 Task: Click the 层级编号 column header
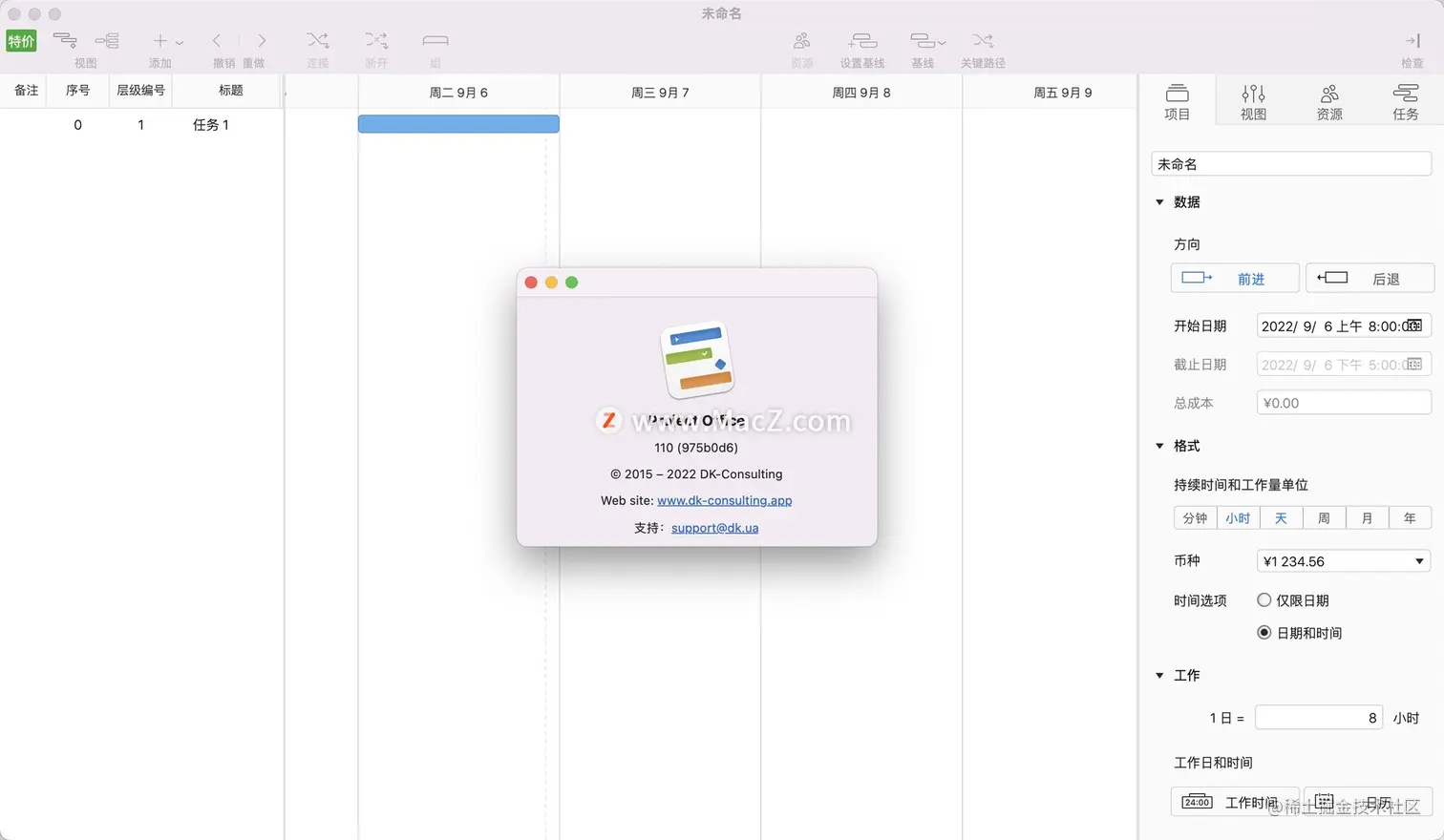(140, 91)
